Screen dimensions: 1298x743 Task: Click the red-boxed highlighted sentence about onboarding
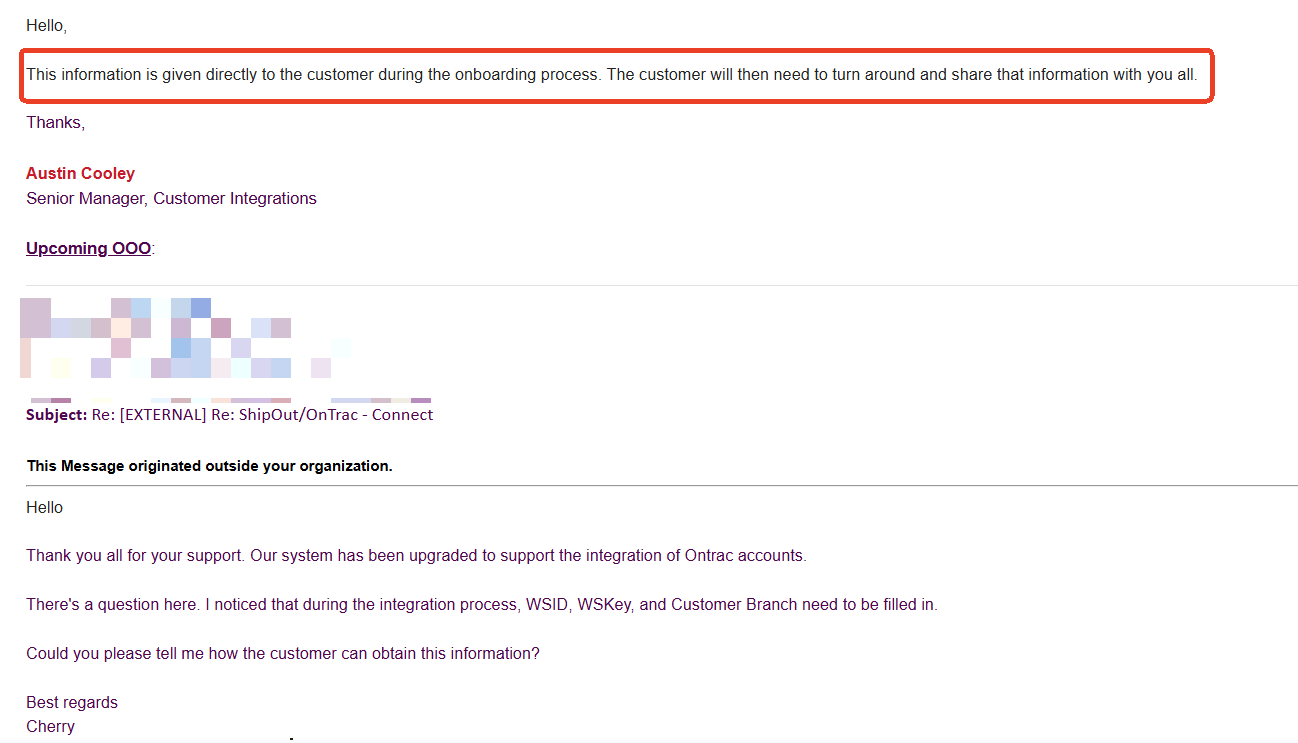612,75
